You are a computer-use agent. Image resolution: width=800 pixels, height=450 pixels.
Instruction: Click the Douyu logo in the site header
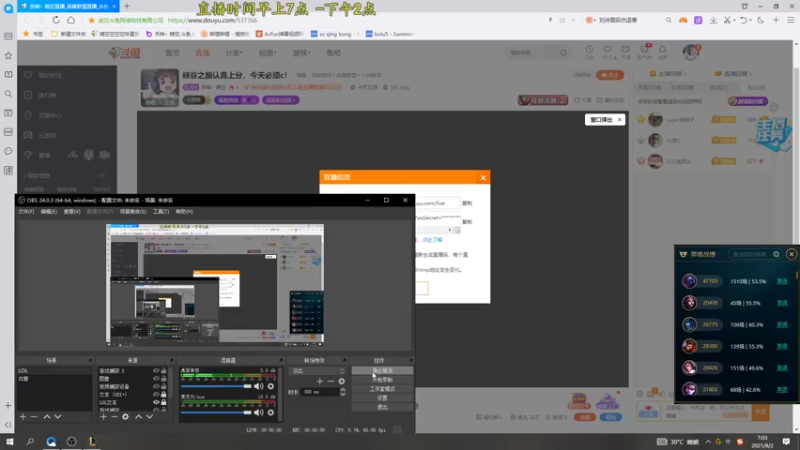[124, 53]
